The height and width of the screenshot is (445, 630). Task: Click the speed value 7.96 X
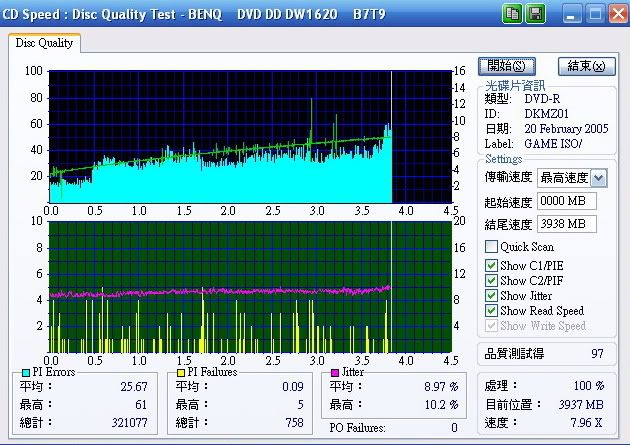coord(586,423)
